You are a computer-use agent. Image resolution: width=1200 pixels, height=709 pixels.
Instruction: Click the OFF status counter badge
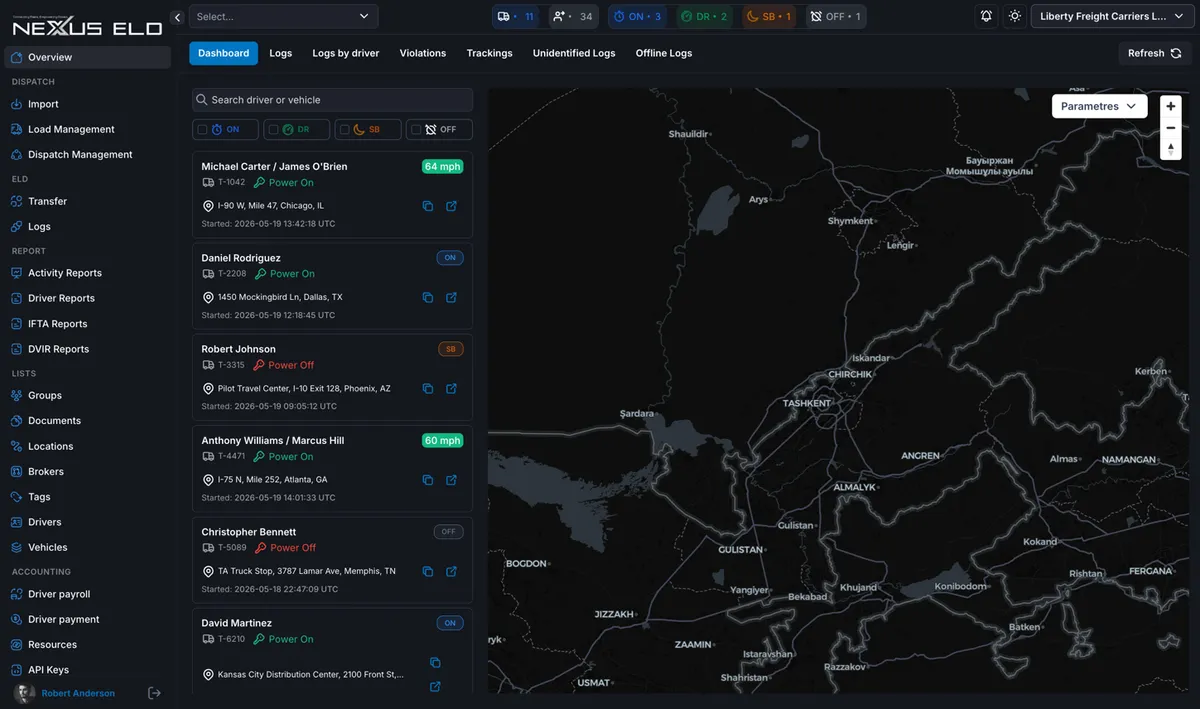click(x=836, y=17)
